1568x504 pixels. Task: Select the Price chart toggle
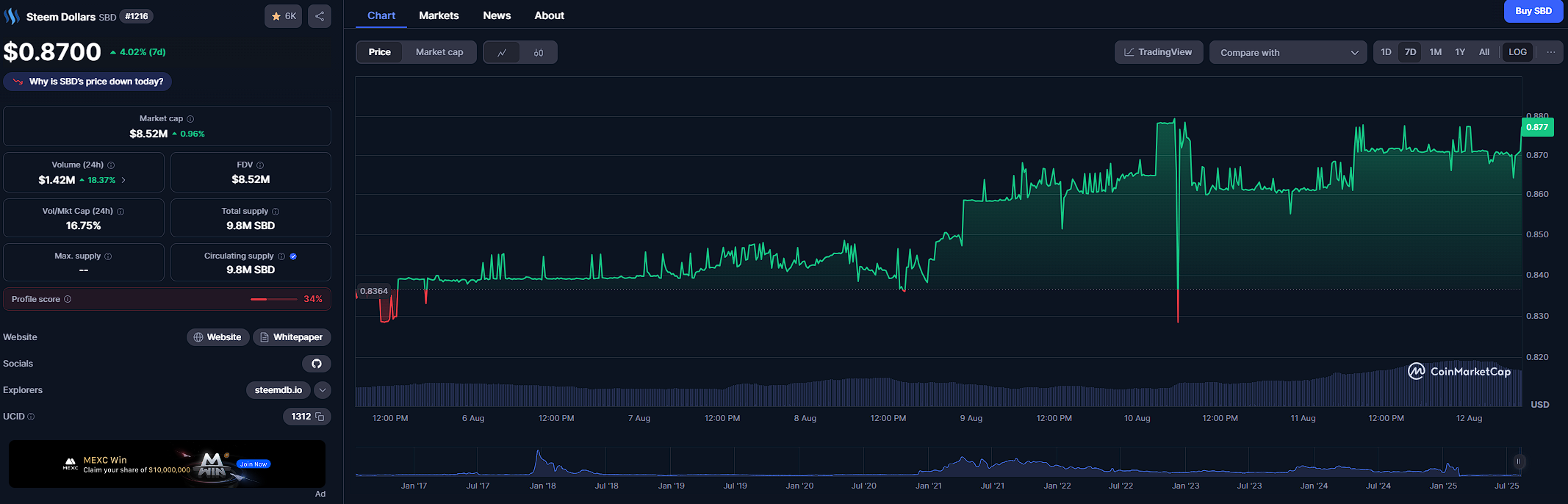tap(380, 52)
